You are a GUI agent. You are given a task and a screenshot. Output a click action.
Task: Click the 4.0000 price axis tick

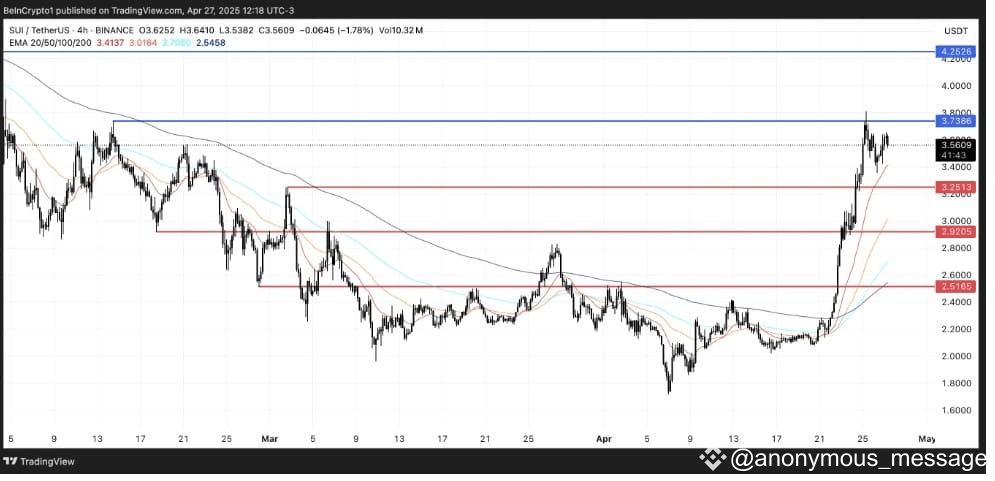coord(956,86)
